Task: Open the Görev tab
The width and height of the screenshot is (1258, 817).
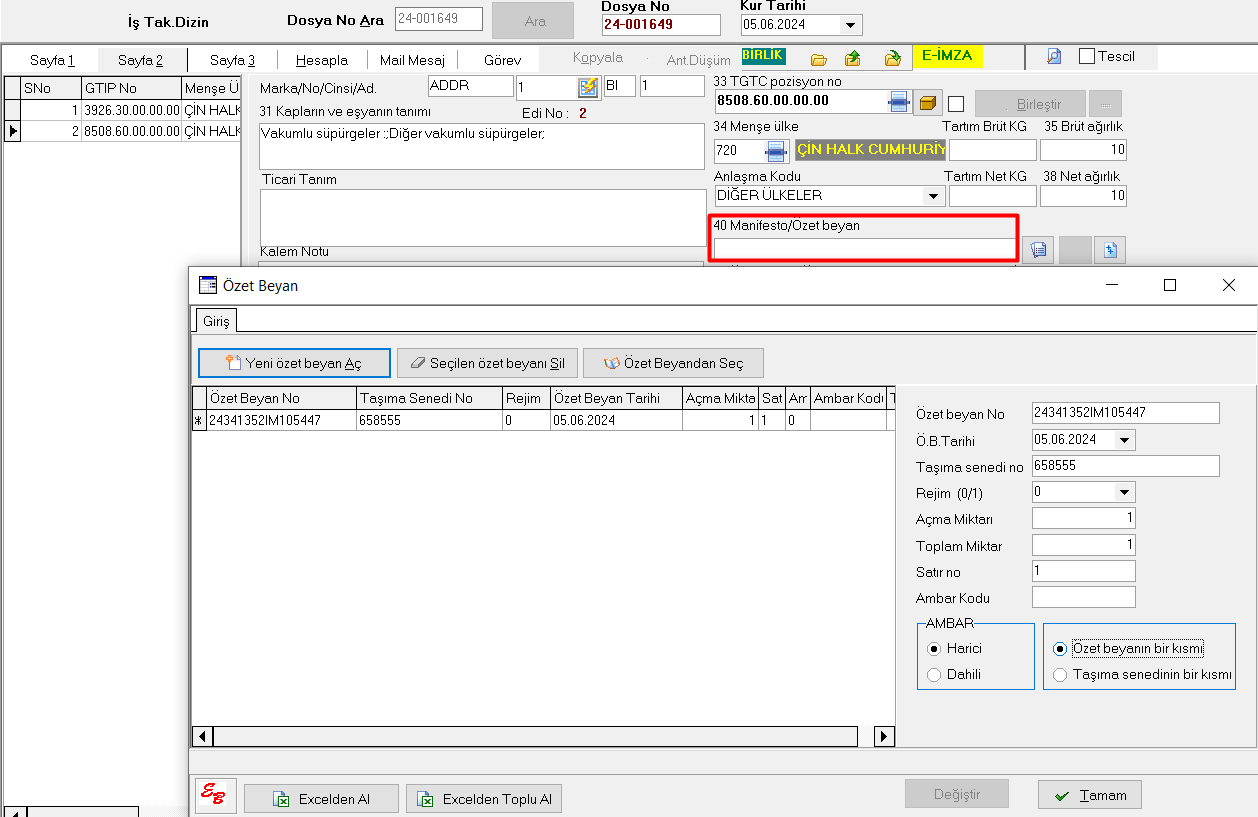Action: click(502, 60)
